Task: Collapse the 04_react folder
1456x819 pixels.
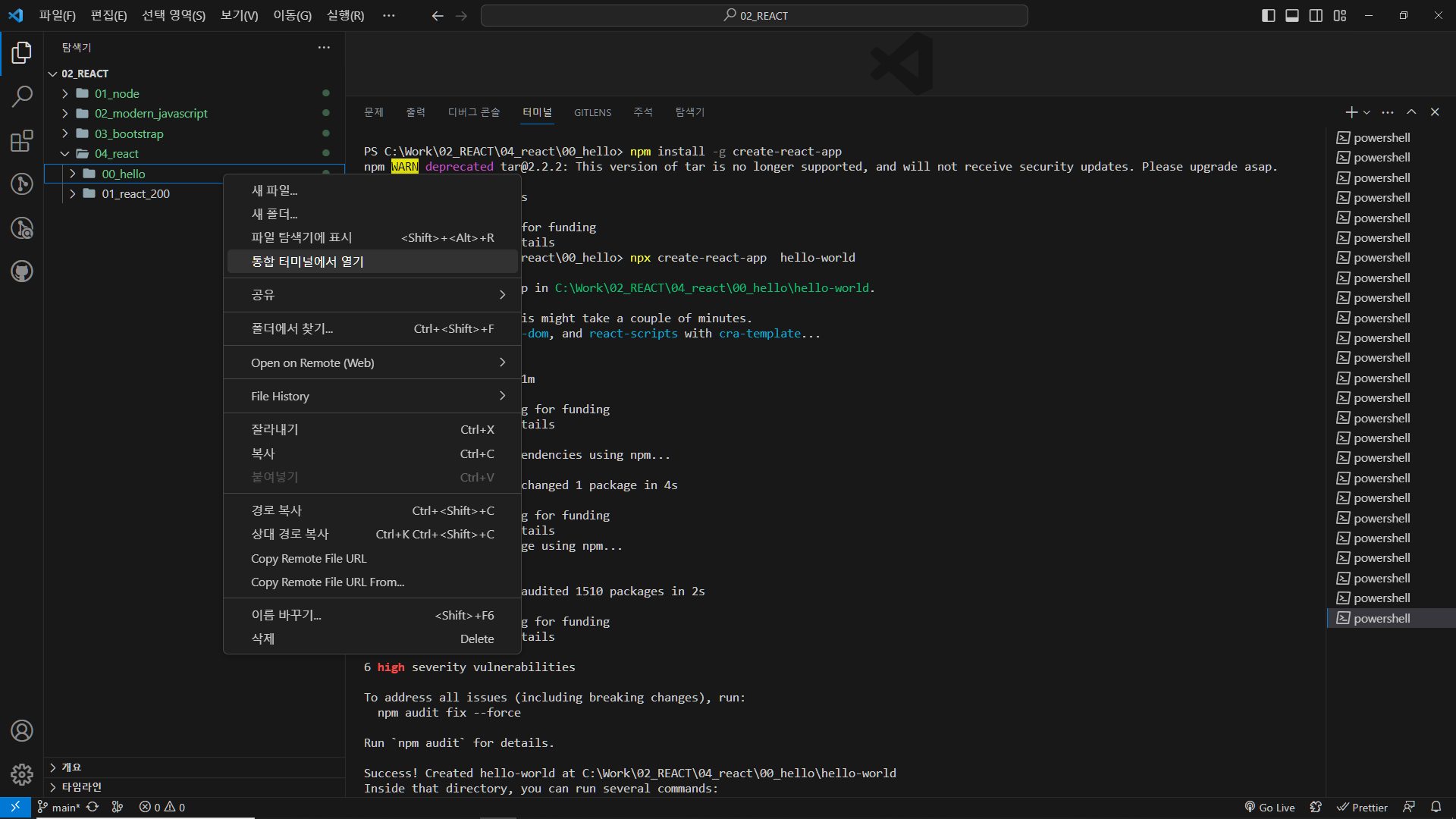Action: coord(116,153)
